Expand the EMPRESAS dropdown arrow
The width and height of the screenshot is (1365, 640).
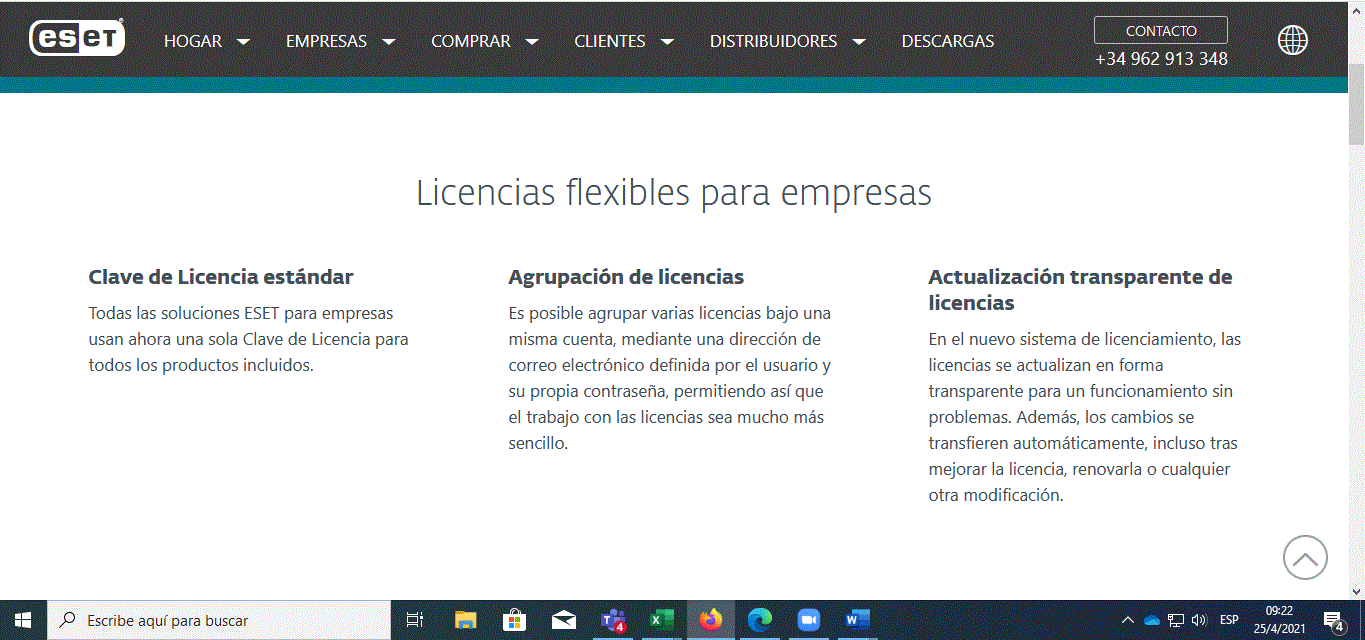coord(389,42)
